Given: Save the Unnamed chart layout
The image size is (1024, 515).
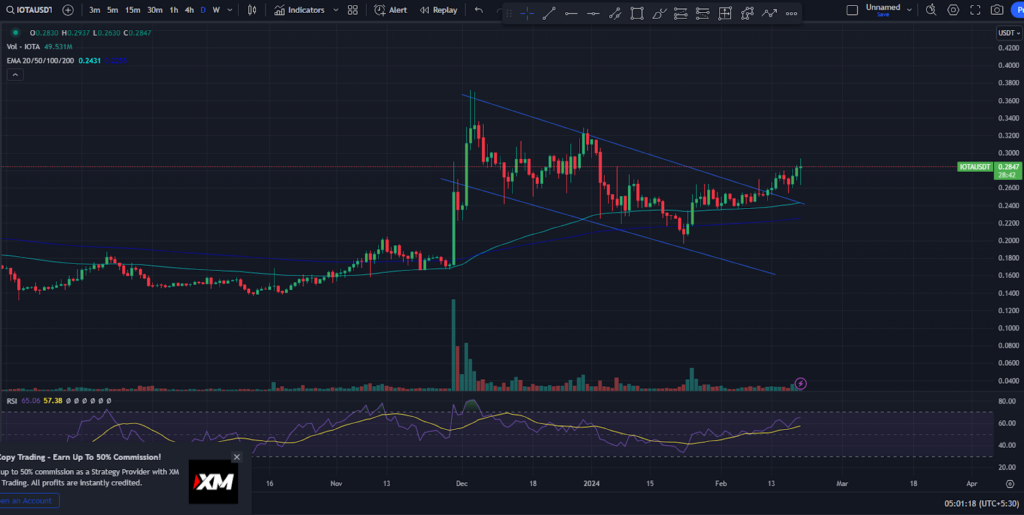Looking at the screenshot, I should coord(883,14).
